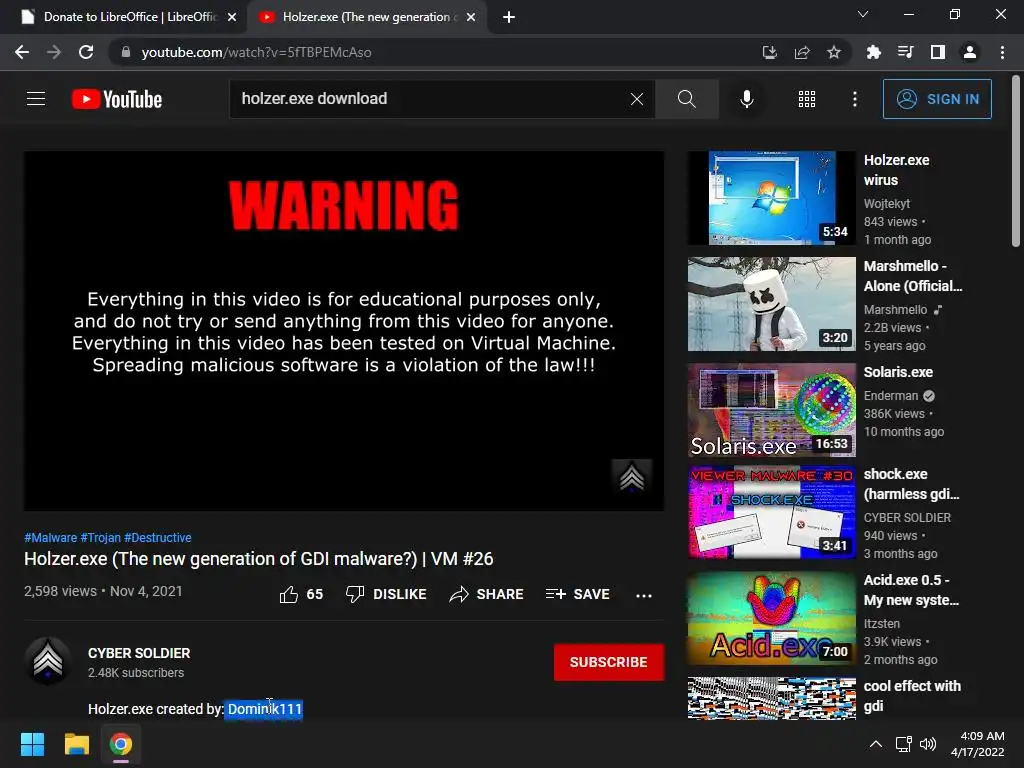
Task: Open the CYBER SOLDIER channel name
Action: pos(139,653)
